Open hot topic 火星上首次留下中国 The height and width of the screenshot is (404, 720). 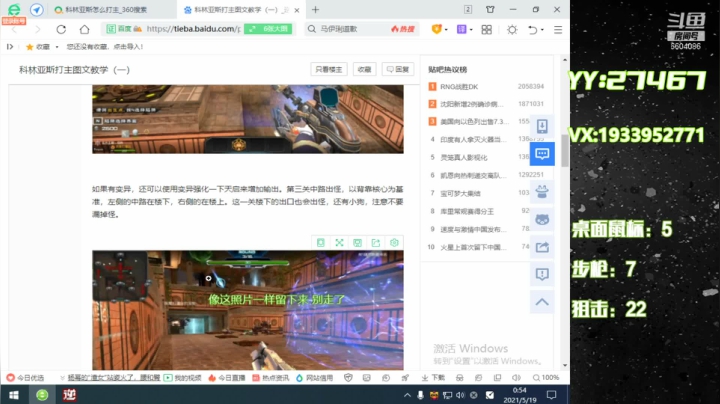point(473,247)
